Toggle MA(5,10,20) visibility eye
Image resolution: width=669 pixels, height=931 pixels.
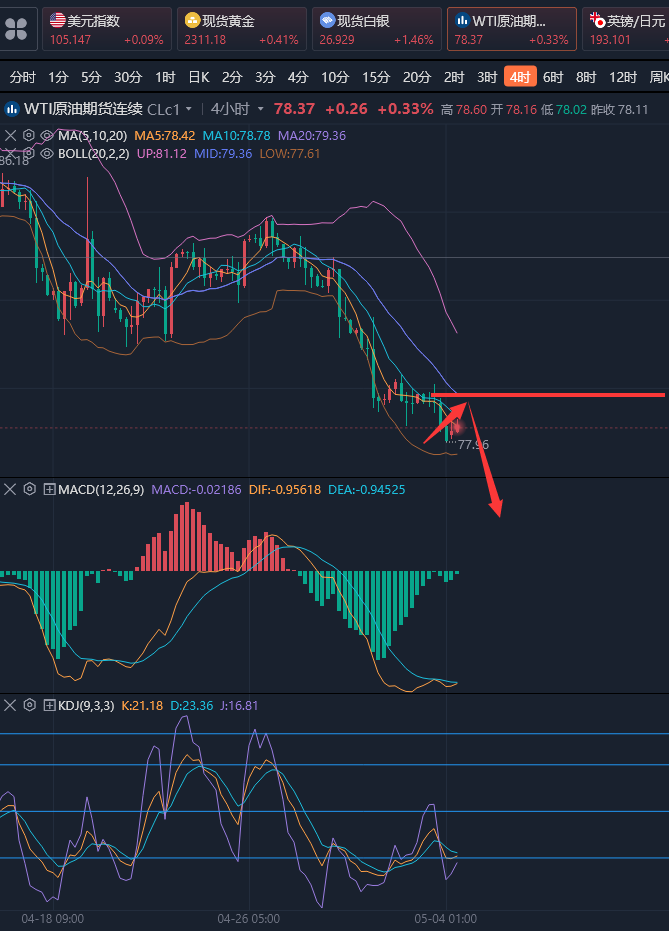tap(47, 135)
